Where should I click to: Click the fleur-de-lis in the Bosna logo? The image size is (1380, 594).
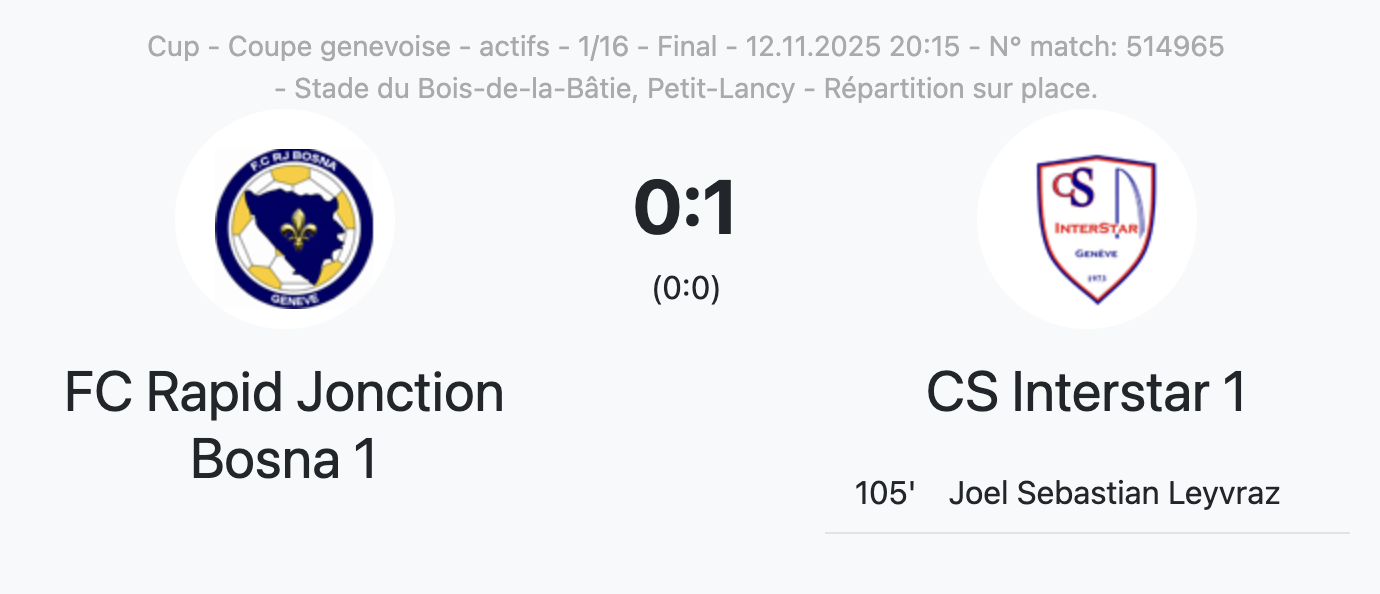(296, 230)
